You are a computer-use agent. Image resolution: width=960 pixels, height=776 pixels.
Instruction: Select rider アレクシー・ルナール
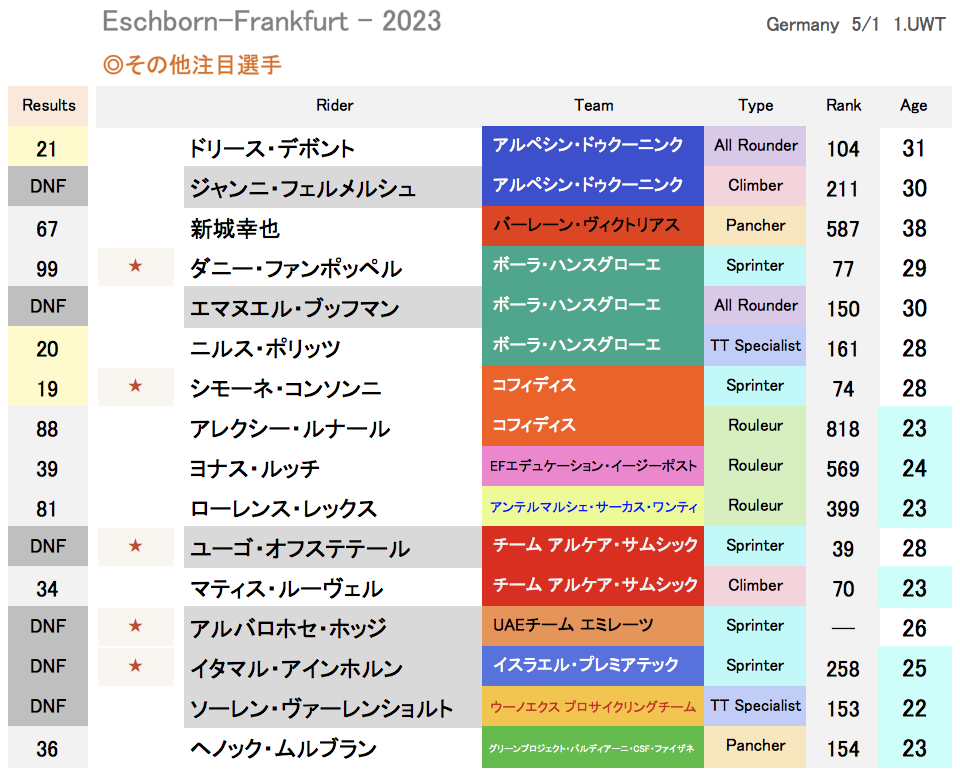[x=290, y=429]
